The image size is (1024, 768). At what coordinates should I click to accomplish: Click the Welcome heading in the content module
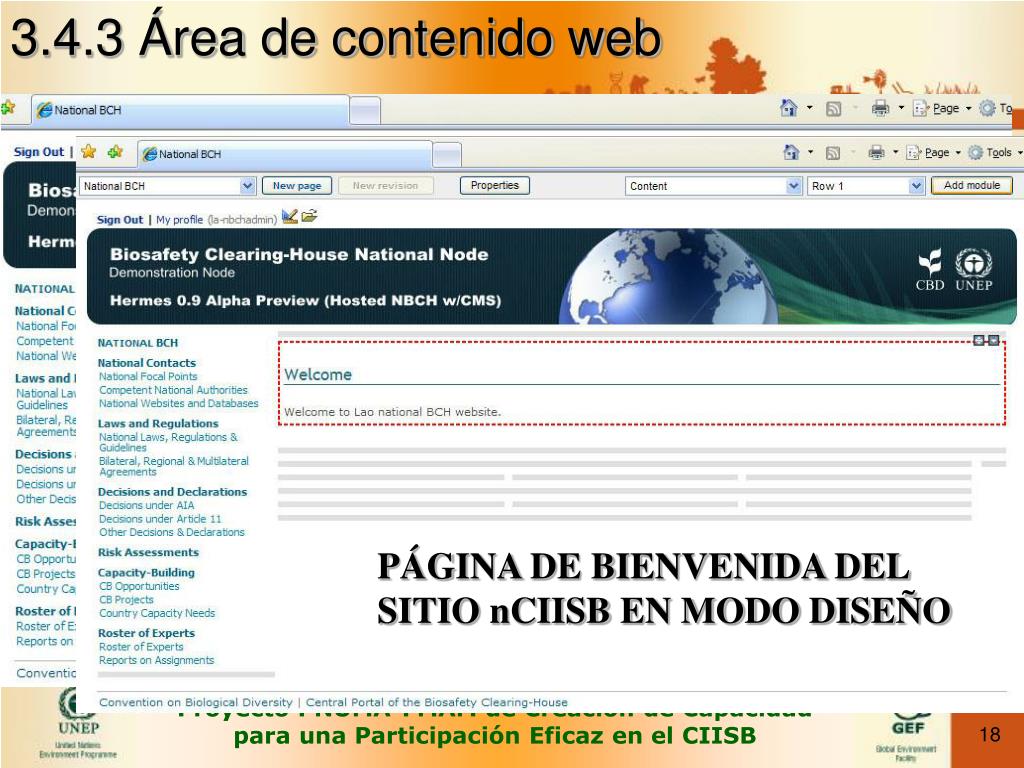(x=318, y=375)
